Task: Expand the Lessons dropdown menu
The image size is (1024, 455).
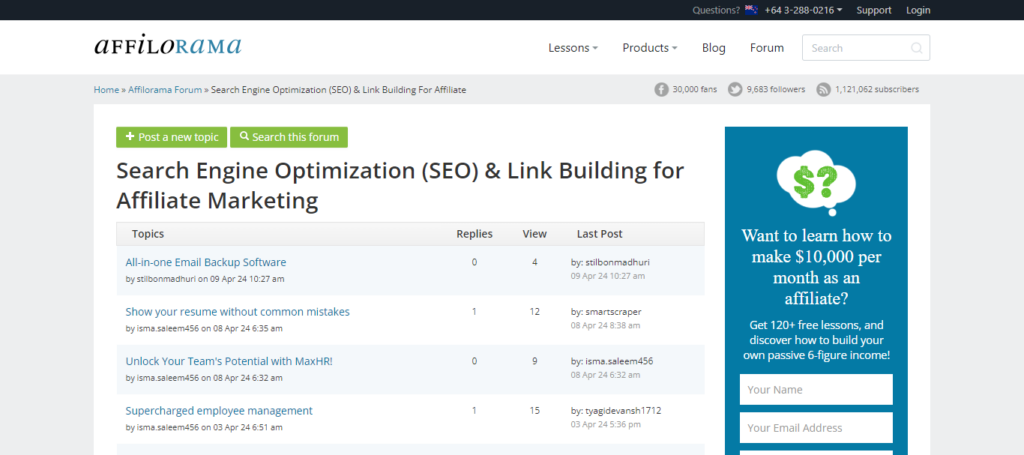Action: click(x=573, y=48)
